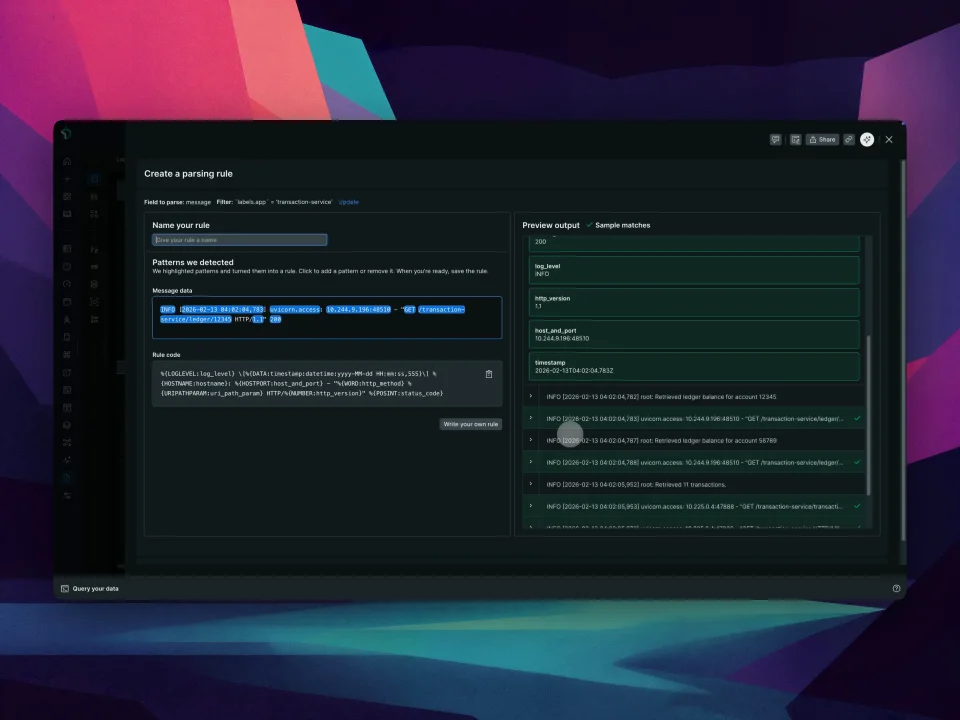960x720 pixels.
Task: Click the Message data text box
Action: tap(327, 318)
